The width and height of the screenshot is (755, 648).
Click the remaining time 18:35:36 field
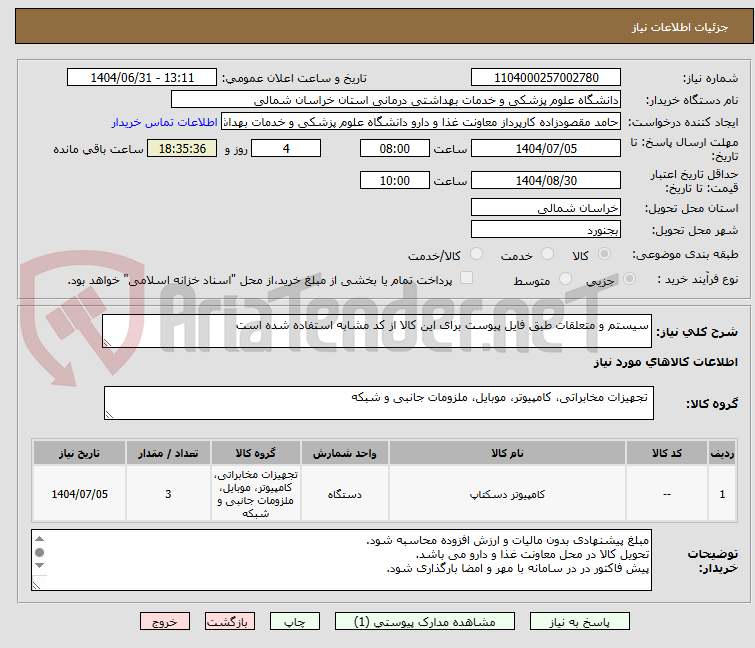[182, 148]
